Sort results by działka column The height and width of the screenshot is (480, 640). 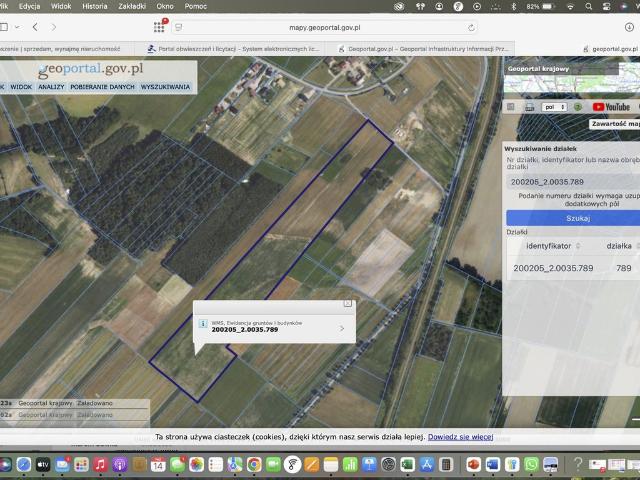[619, 245]
